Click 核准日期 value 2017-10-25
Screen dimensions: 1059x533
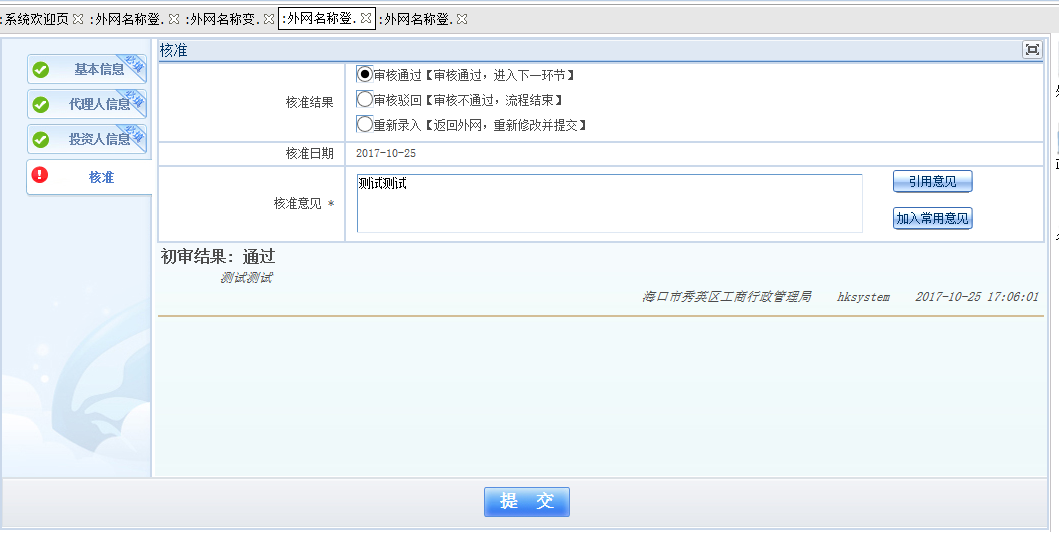pyautogui.click(x=386, y=153)
